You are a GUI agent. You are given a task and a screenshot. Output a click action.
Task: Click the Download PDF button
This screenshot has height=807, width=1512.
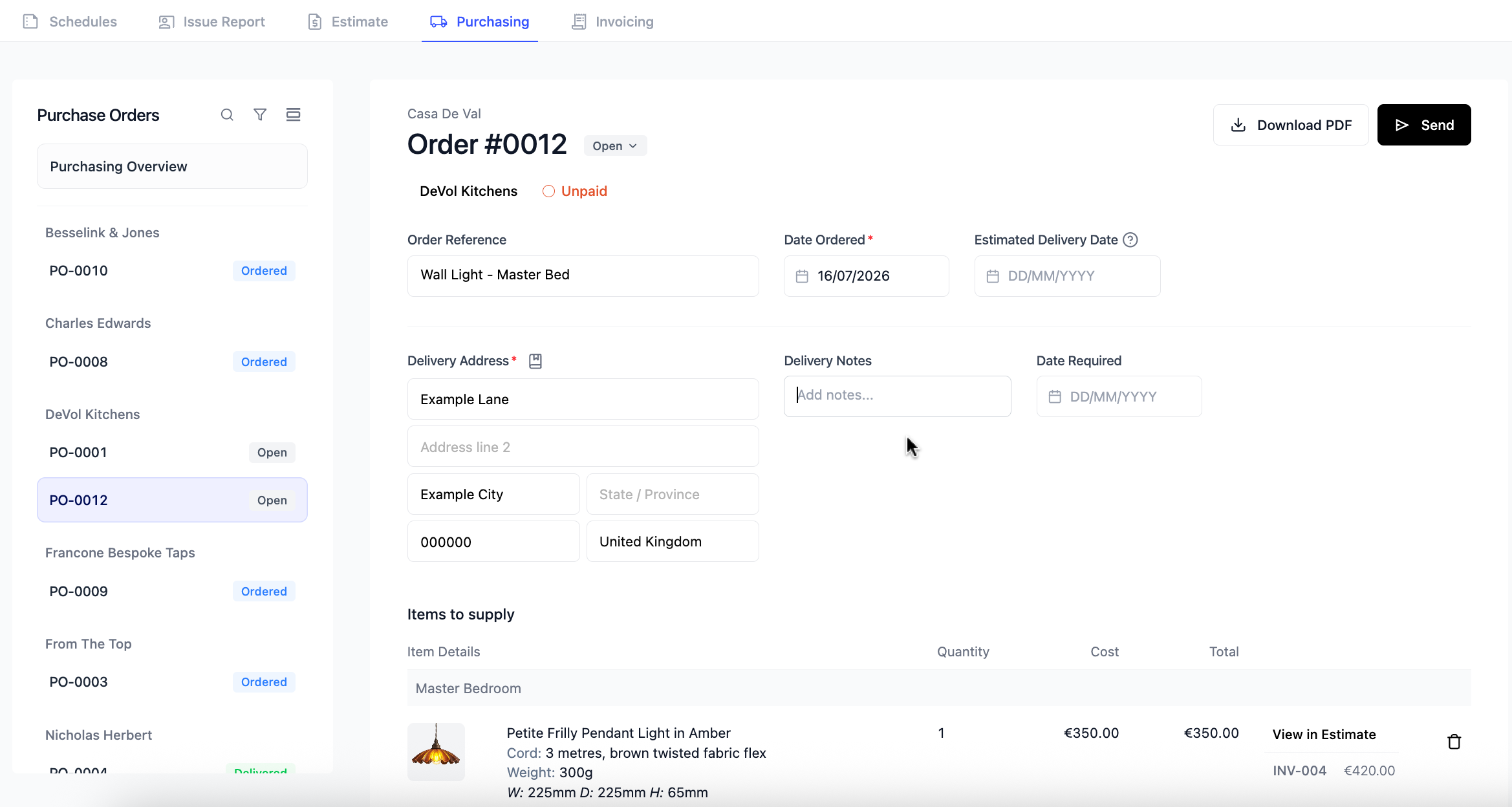(1291, 125)
